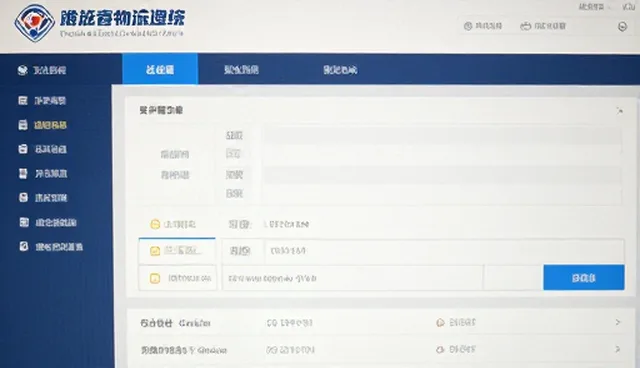Image resolution: width=640 pixels, height=368 pixels.
Task: Open the sixth sidebar menu item icon
Action: pyautogui.click(x=24, y=222)
